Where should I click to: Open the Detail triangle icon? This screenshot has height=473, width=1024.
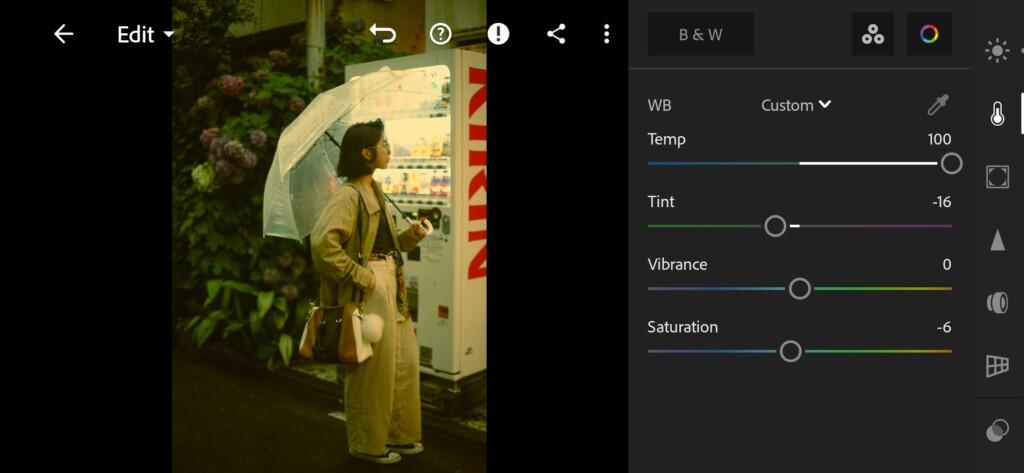point(997,240)
